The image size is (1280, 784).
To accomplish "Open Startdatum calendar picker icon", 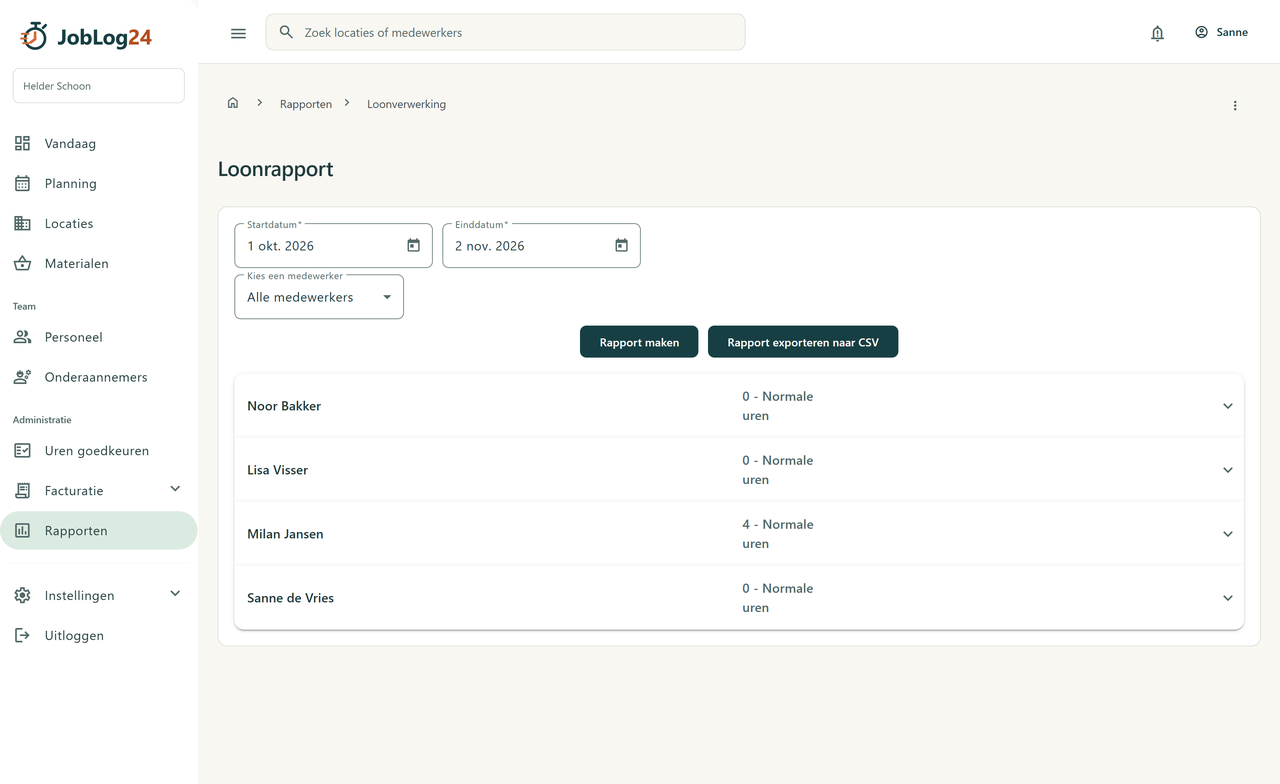I will [413, 245].
